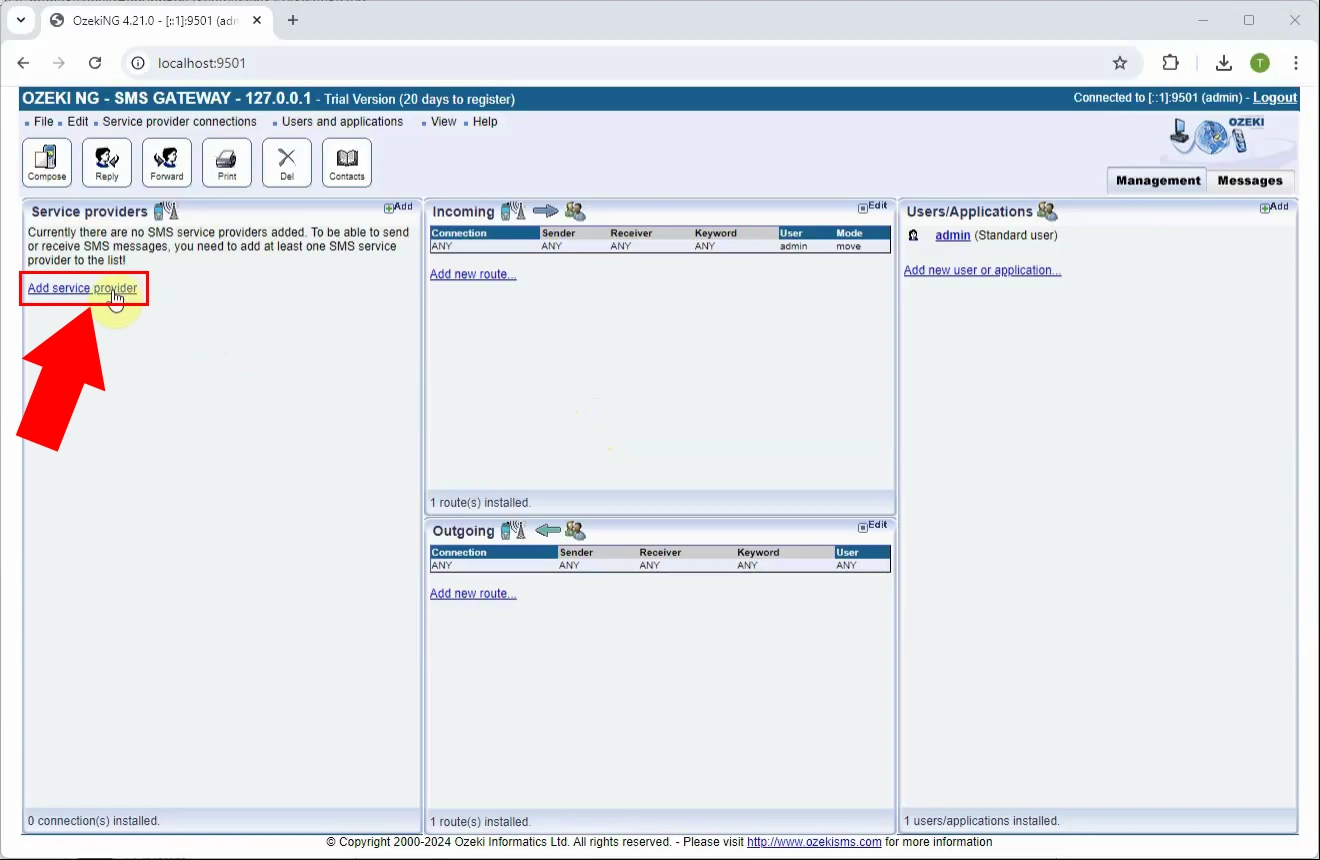Open the File menu

pyautogui.click(x=44, y=122)
